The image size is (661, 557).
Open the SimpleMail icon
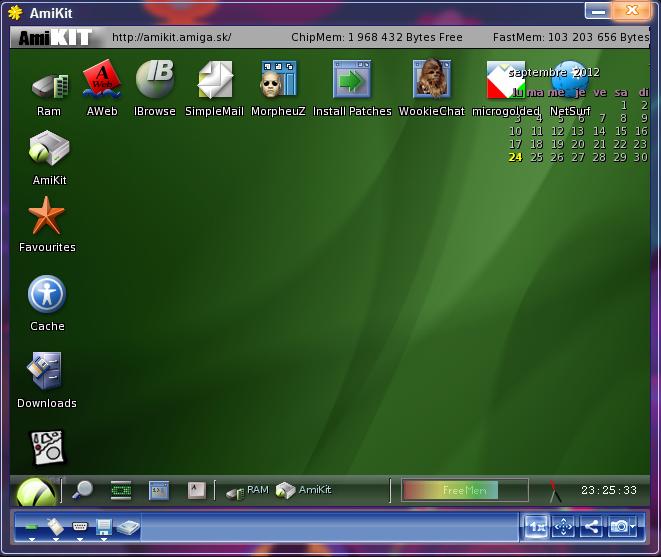tap(215, 80)
